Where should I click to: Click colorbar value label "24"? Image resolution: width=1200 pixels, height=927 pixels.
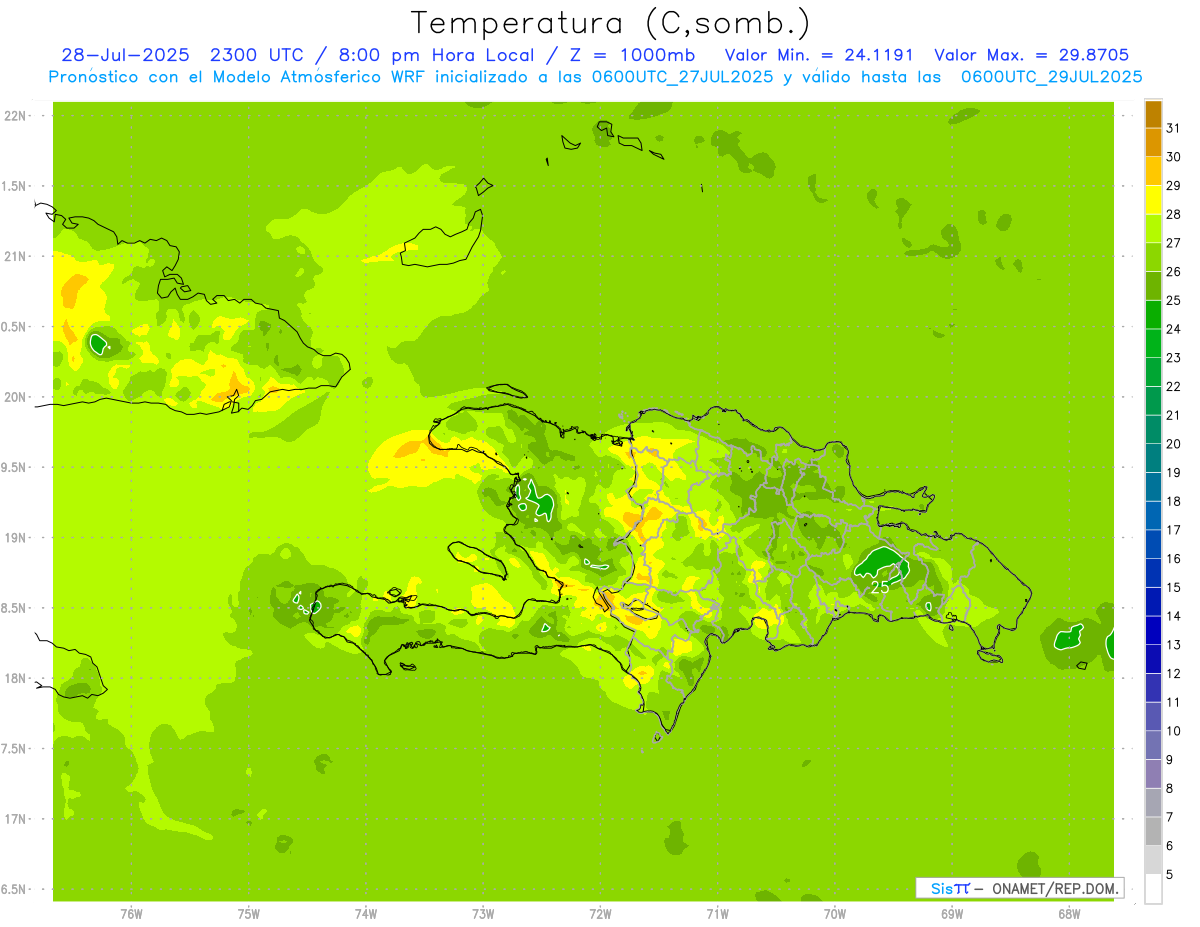[1174, 329]
